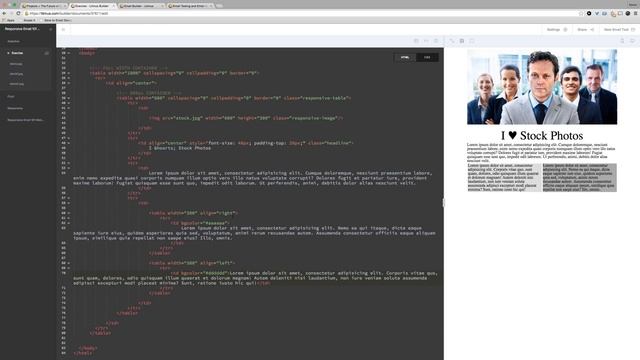Image resolution: width=640 pixels, height=360 pixels.
Task: Bookmark this page with the star icon
Action: [581, 13]
